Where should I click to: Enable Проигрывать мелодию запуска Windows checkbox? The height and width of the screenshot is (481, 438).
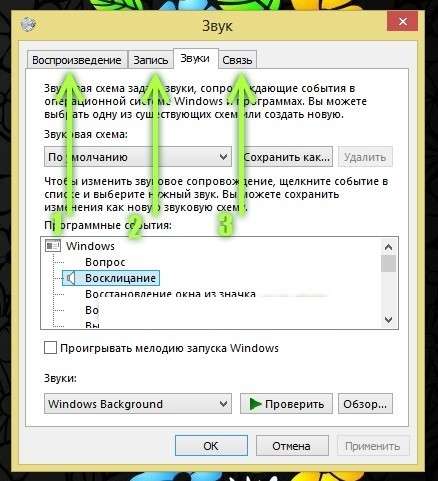click(50, 348)
